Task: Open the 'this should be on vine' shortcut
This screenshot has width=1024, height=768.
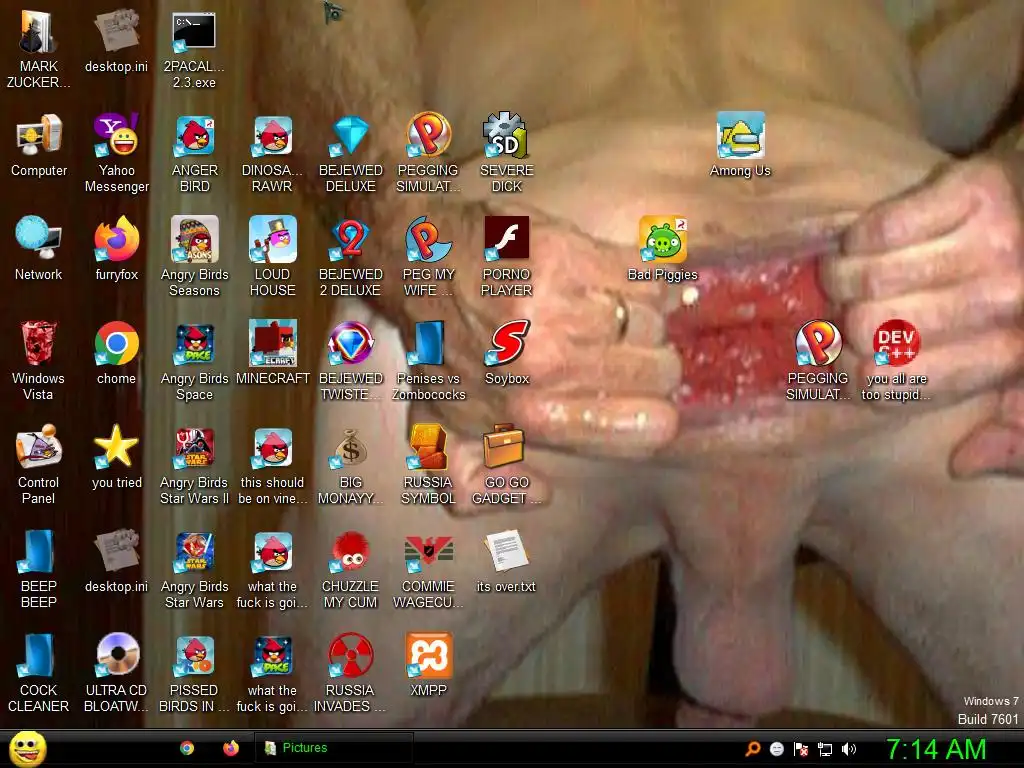Action: pos(272,465)
